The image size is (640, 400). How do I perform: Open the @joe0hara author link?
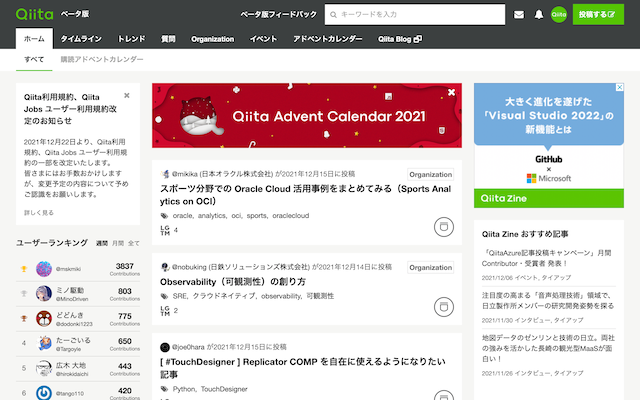[188, 347]
